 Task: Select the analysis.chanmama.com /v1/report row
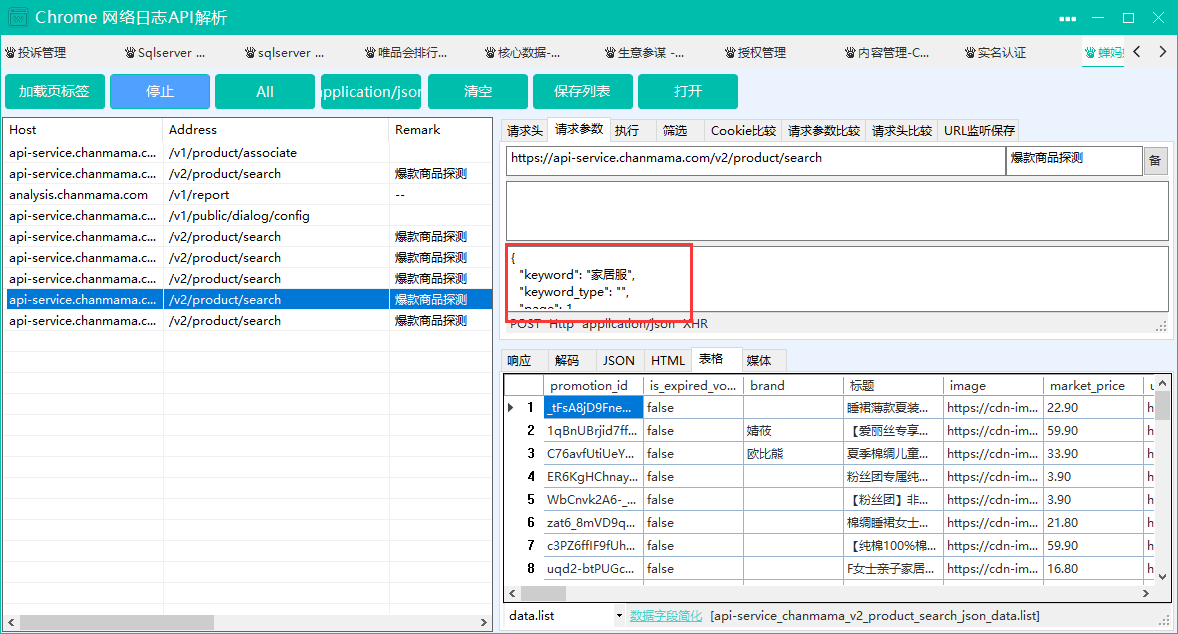tap(249, 195)
